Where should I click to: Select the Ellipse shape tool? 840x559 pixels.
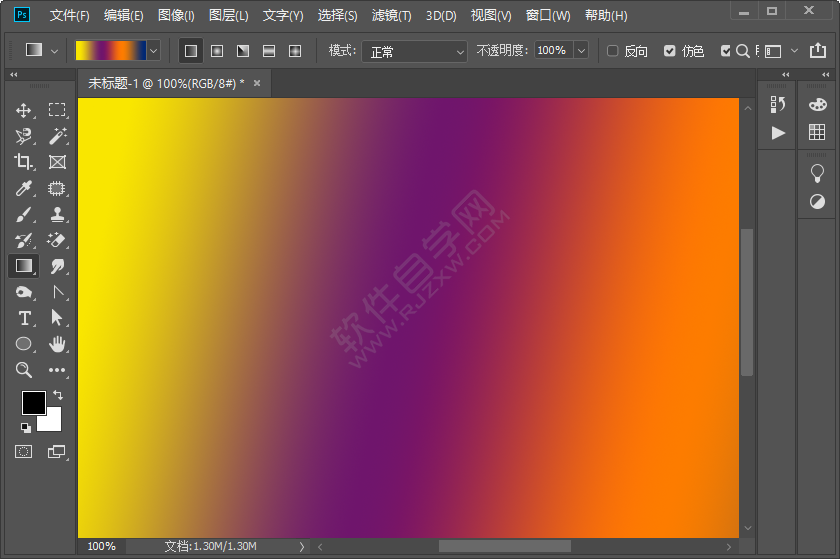pos(24,344)
